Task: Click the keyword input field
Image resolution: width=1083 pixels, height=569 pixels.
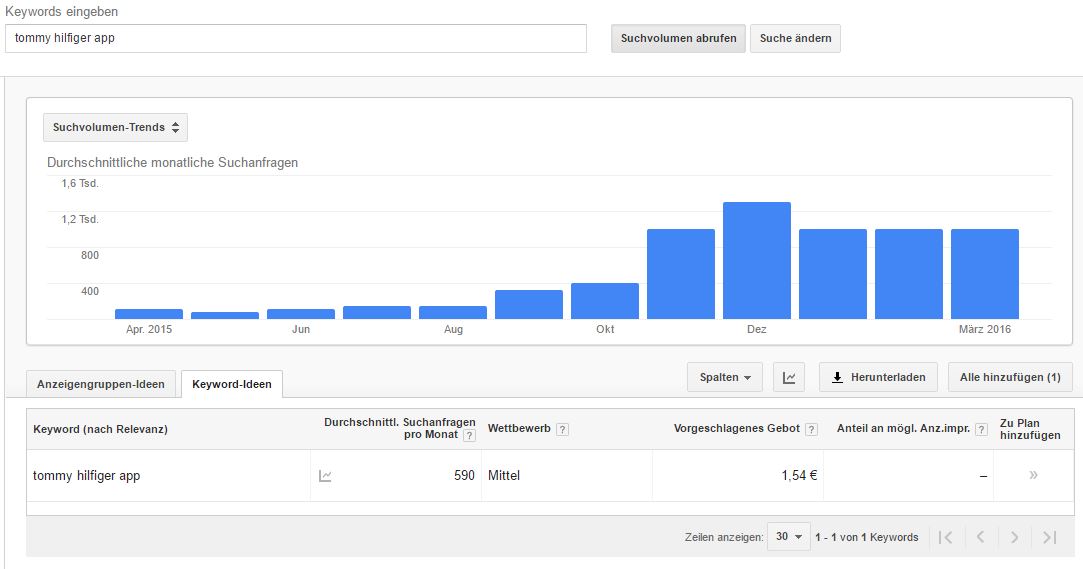Action: [x=296, y=39]
